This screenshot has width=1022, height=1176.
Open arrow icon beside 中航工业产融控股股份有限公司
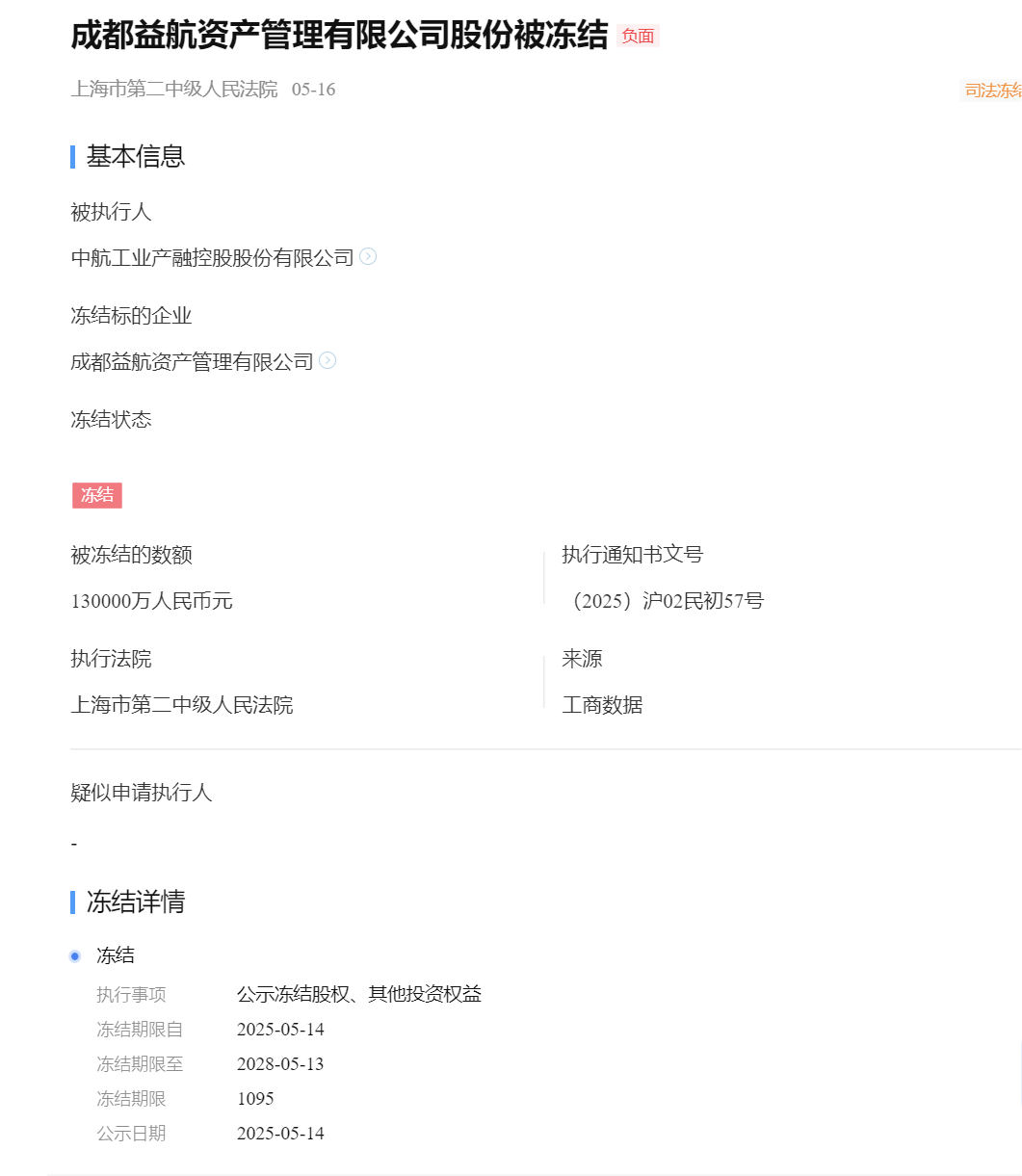(368, 257)
